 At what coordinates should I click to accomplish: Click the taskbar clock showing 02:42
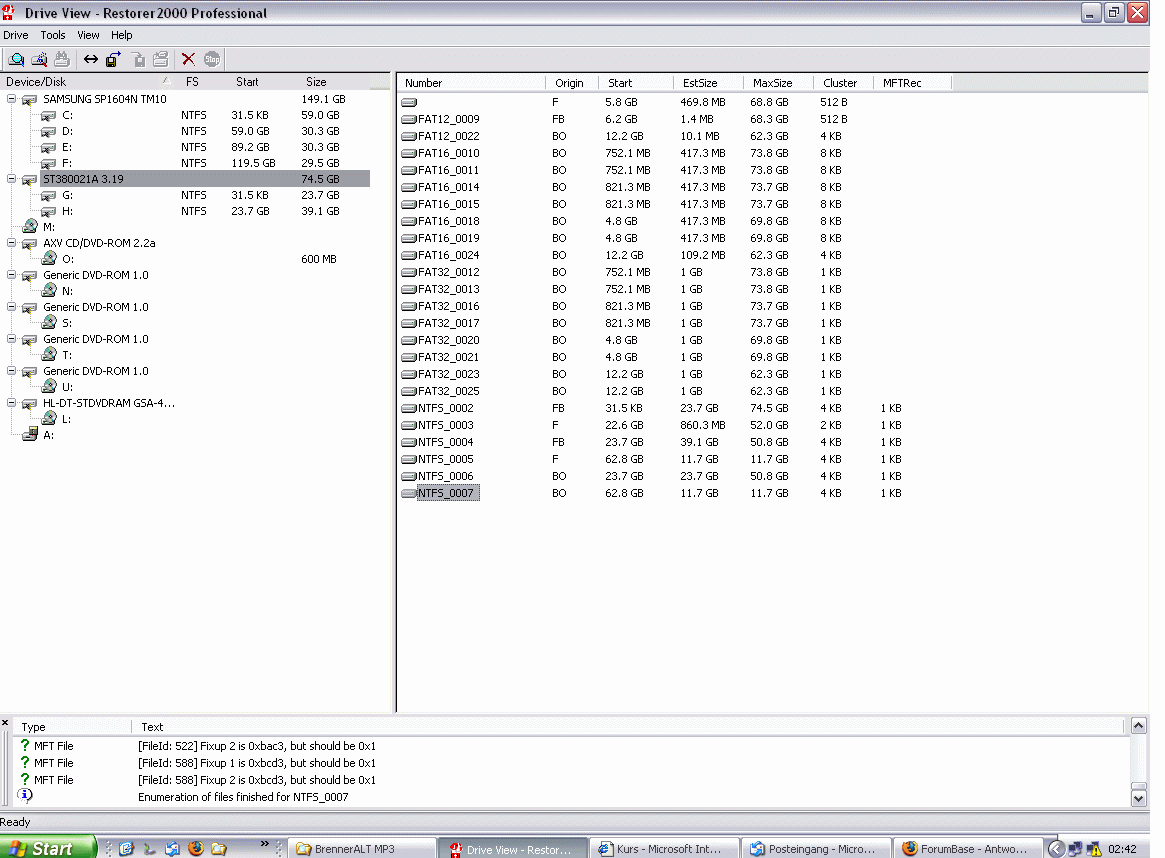click(1122, 849)
